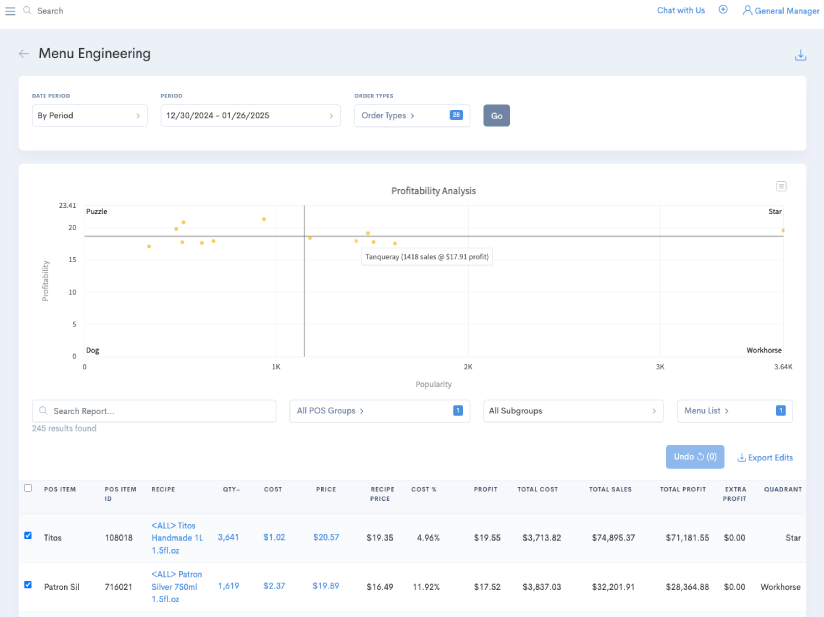This screenshot has height=617, width=824.
Task: Open the Patron Silver 750ml recipe link
Action: [177, 587]
